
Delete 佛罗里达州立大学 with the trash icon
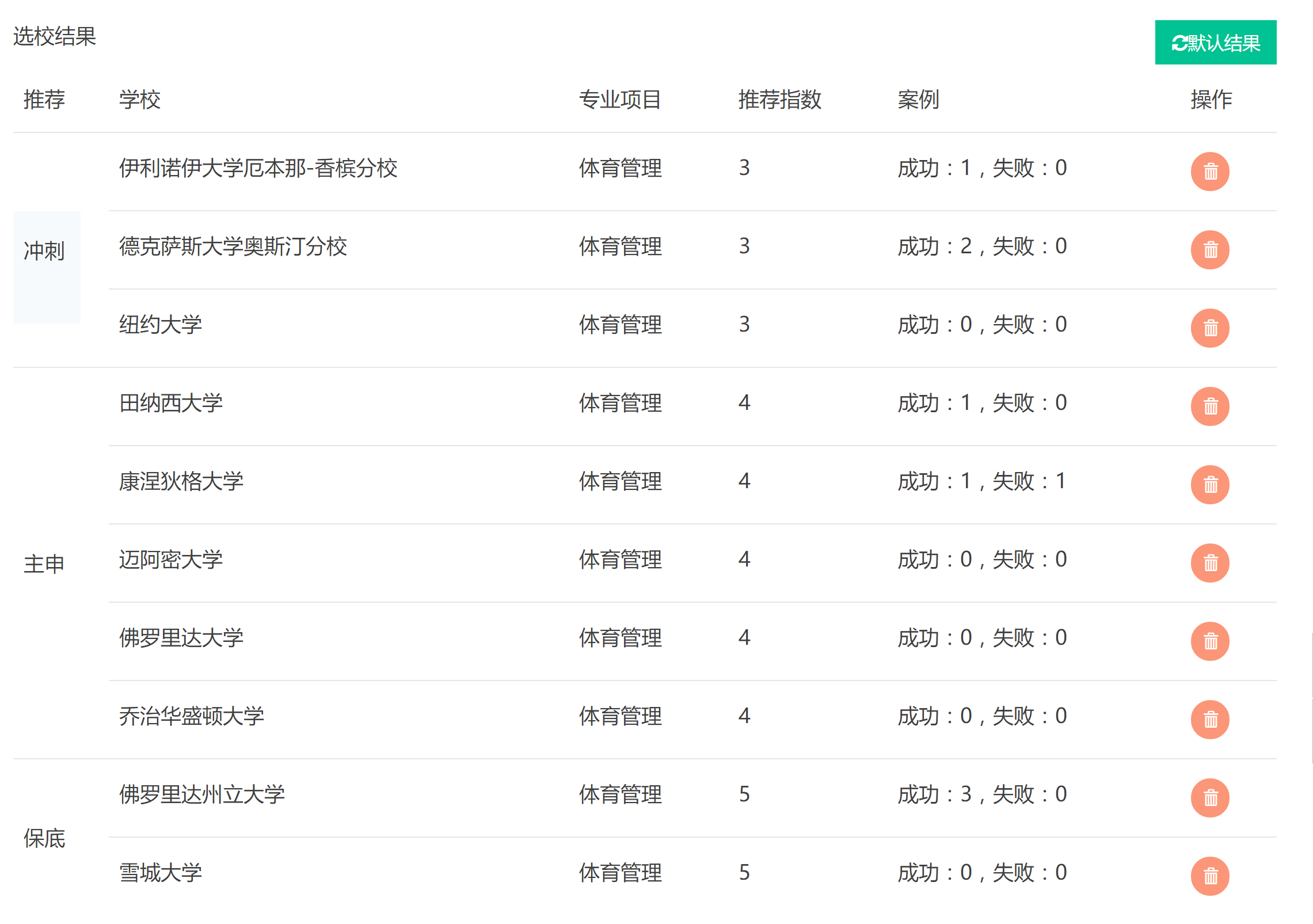pyautogui.click(x=1210, y=798)
